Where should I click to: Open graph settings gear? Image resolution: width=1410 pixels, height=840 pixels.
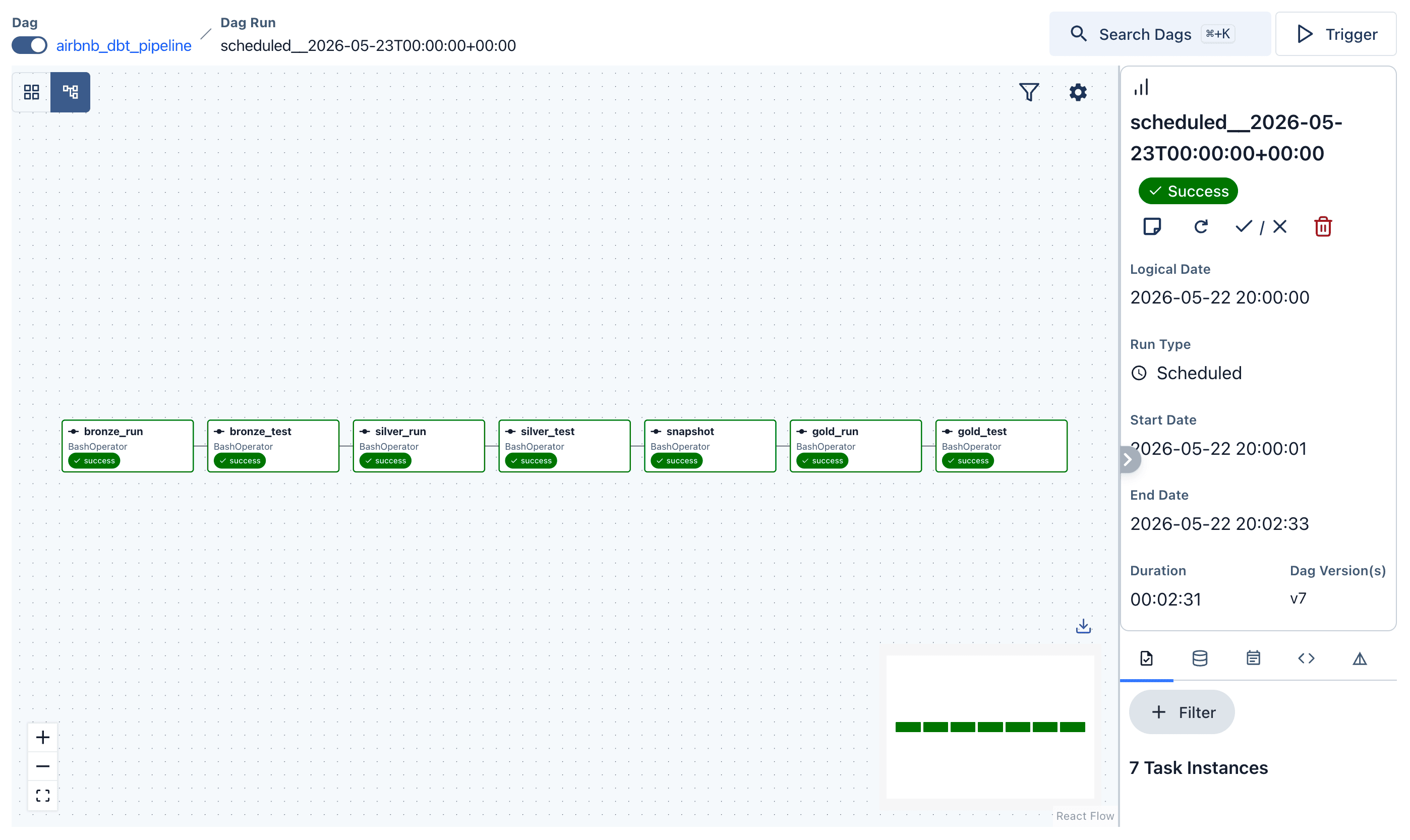tap(1079, 92)
